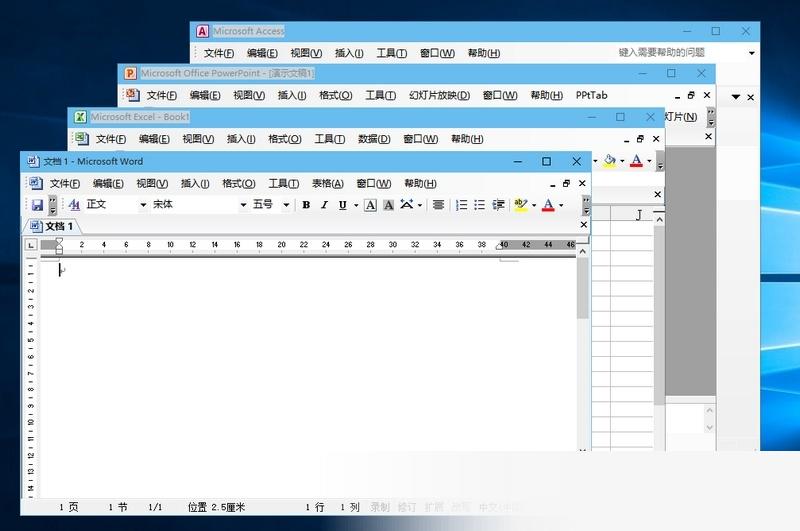The height and width of the screenshot is (531, 800).
Task: Open toolbar options next to Word's Save icon
Action: coord(53,205)
